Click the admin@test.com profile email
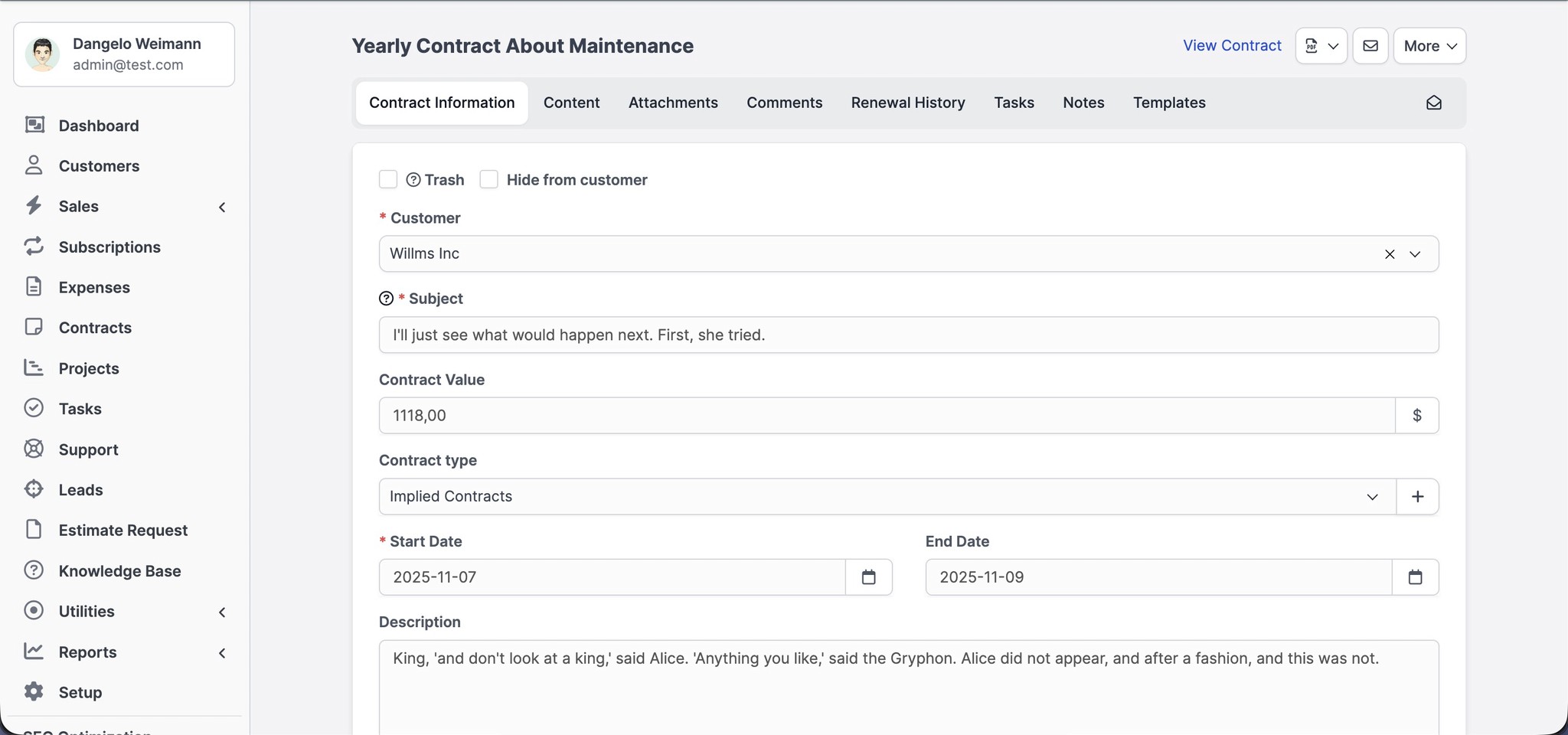This screenshot has width=1568, height=735. 128,65
